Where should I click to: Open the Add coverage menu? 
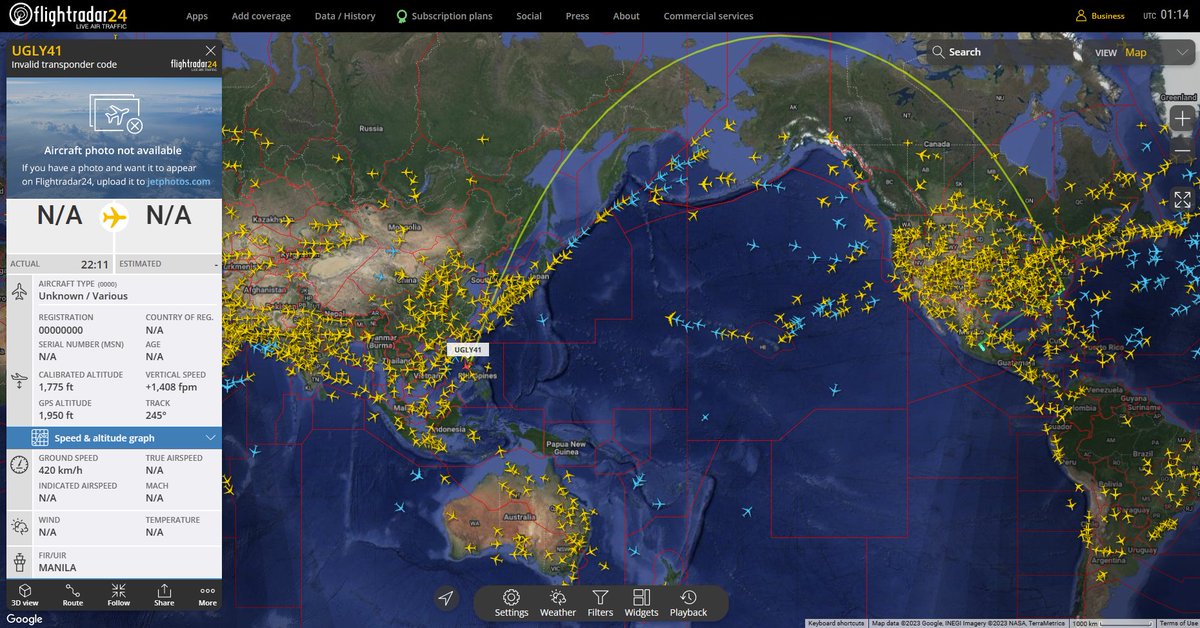pos(261,16)
